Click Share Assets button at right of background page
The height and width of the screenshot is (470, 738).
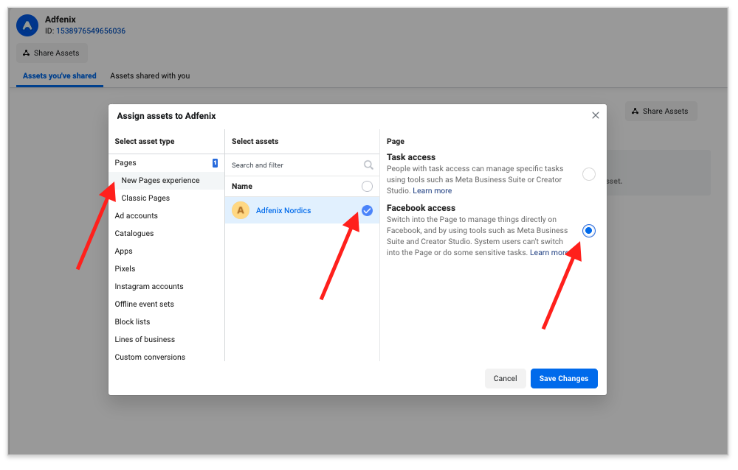pyautogui.click(x=660, y=112)
